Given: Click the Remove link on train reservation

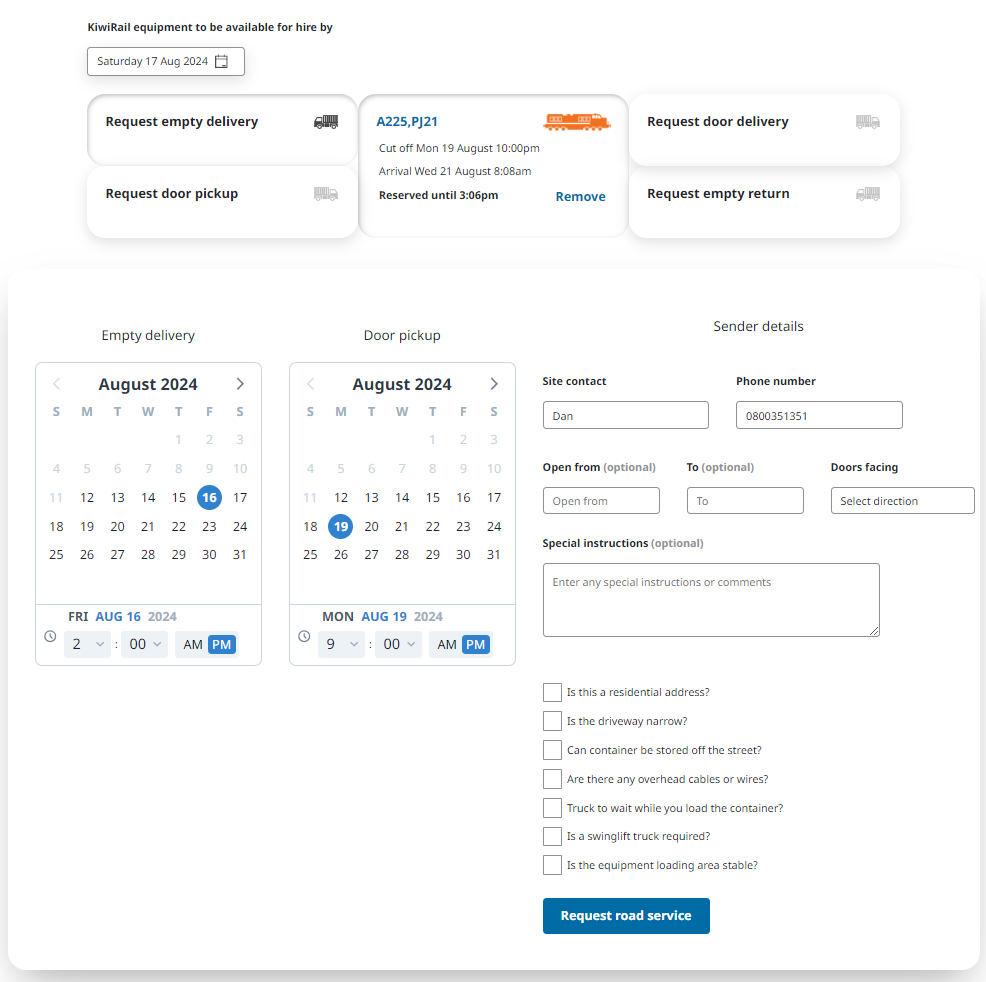Looking at the screenshot, I should (x=580, y=197).
